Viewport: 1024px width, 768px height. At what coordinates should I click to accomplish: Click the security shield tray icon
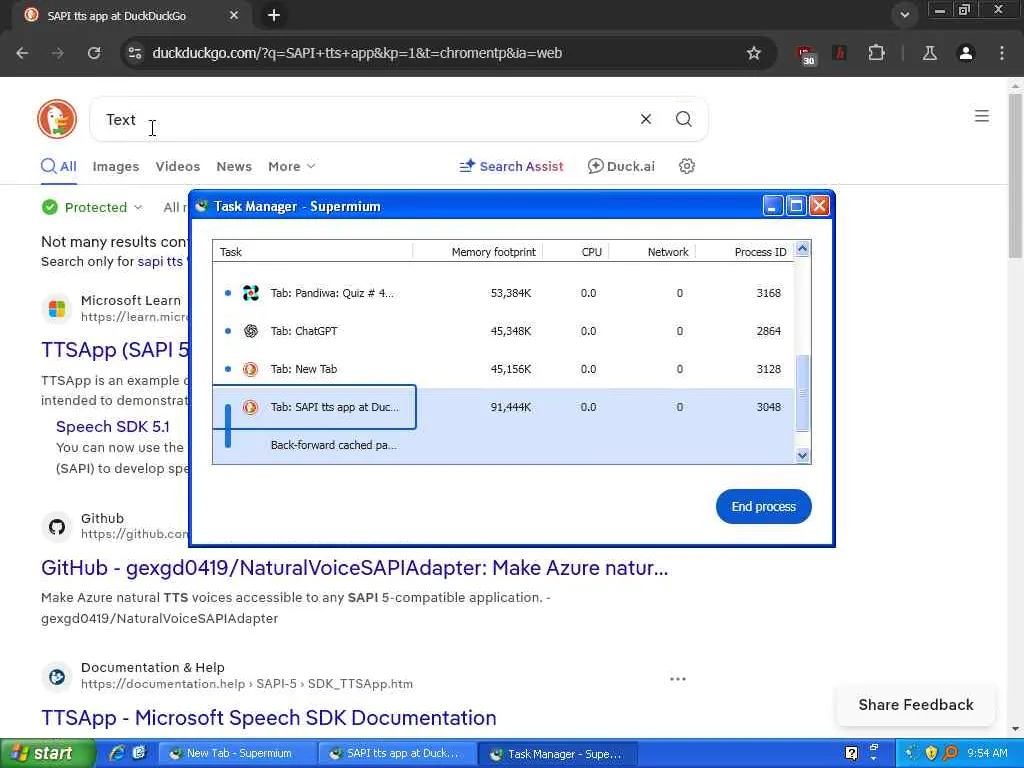[x=931, y=753]
